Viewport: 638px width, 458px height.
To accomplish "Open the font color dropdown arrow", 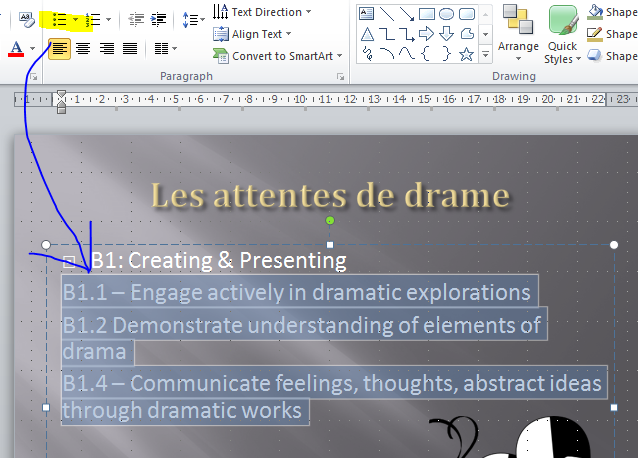I will point(33,49).
